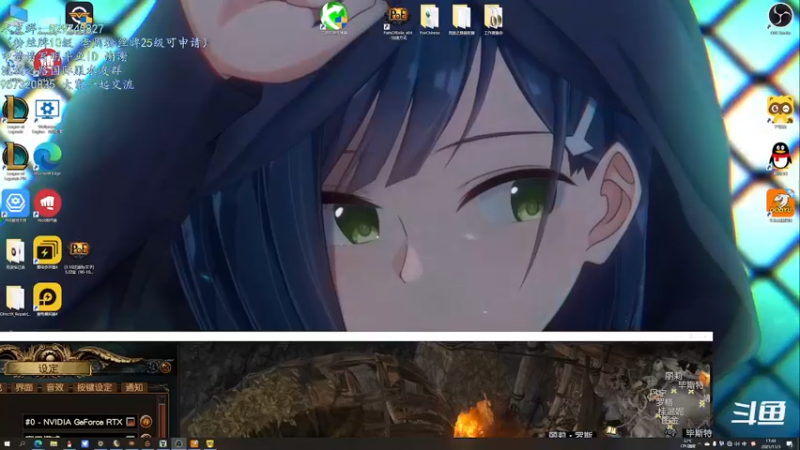
Task: Show hidden tray icons chevron
Action: [x=699, y=444]
